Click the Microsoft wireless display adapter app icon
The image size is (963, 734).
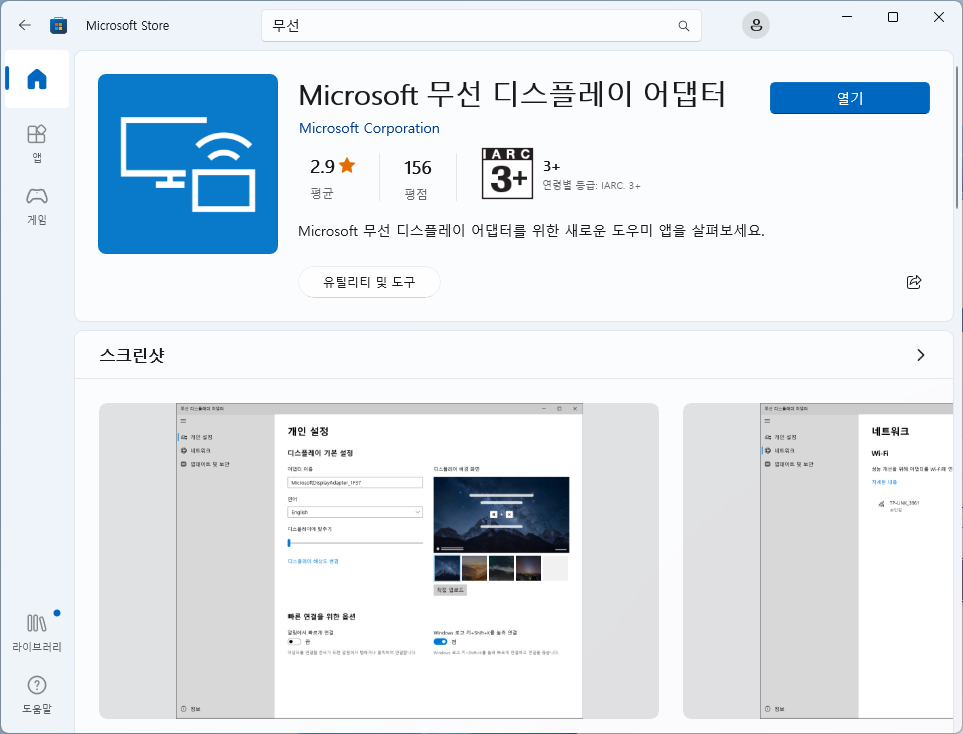(188, 164)
